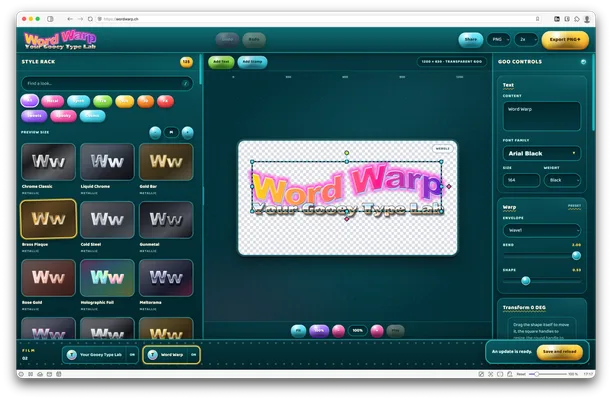Toggle the ON switch for Your Gooey Type Lab
This screenshot has width=612, height=400.
[x=132, y=355]
